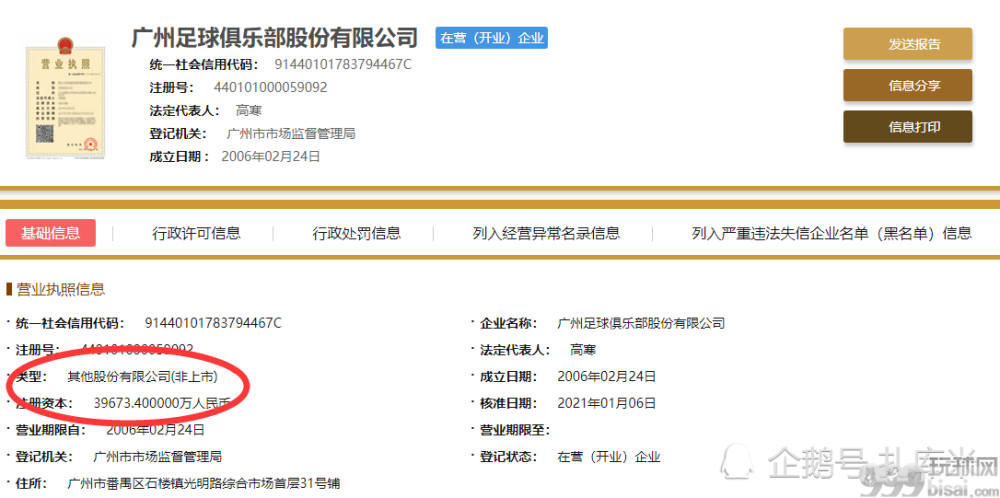Select header credit code 91440101783794467C
Screen dimensions: 1000x498
[343, 64]
